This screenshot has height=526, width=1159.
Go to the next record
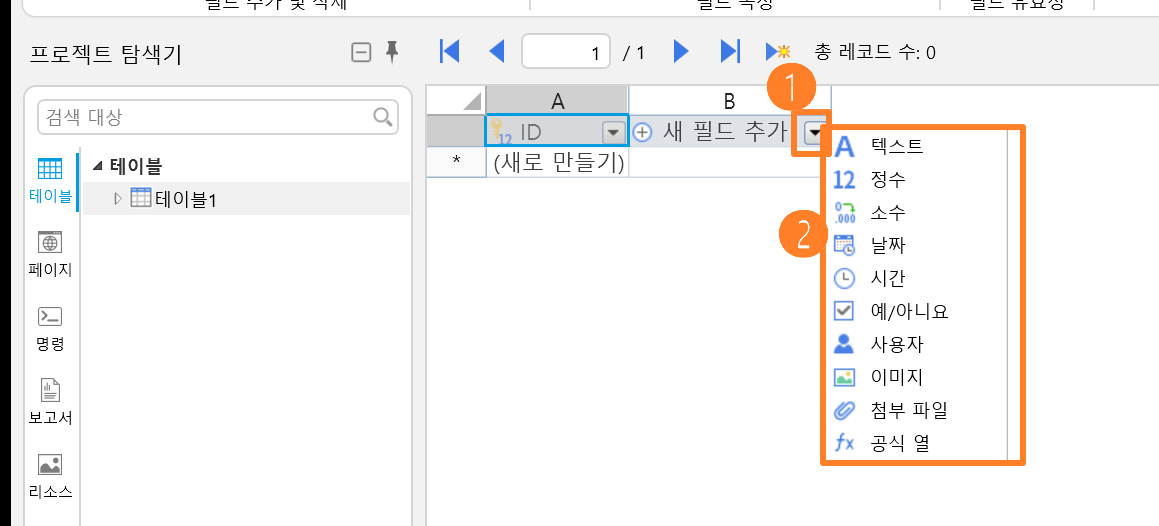click(681, 52)
